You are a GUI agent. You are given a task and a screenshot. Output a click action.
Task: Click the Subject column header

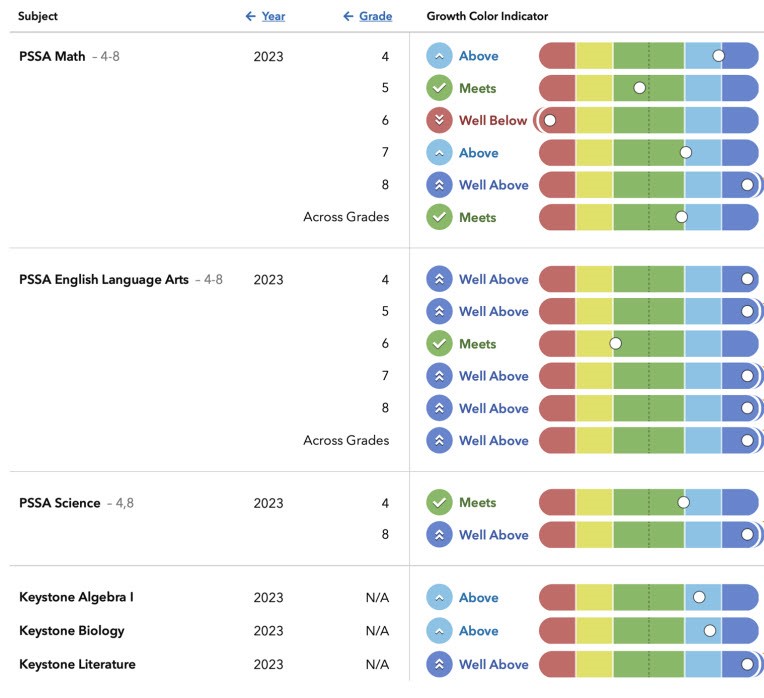point(38,16)
